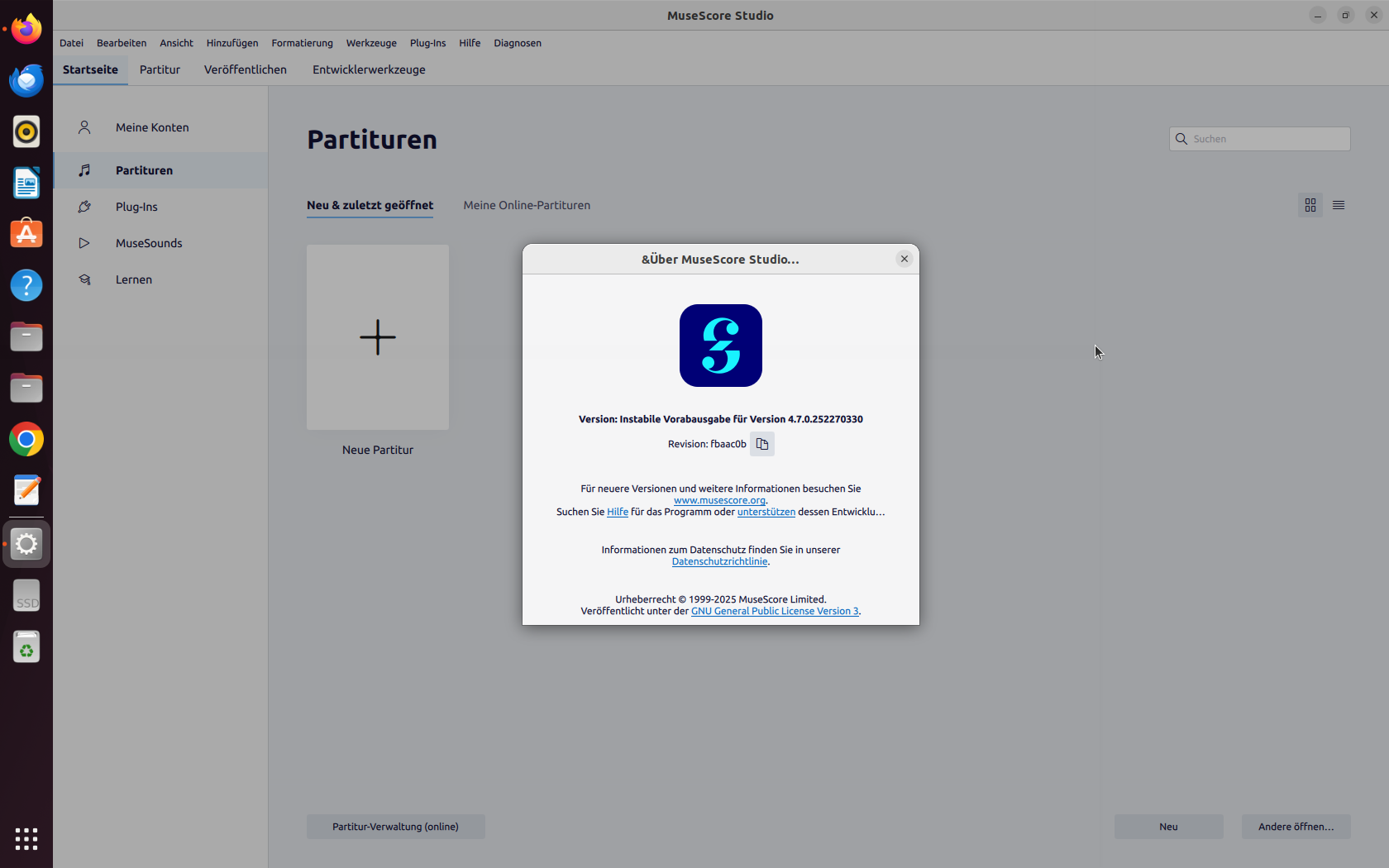This screenshot has height=868, width=1389.
Task: Close the Über MuseScore Studio dialog
Action: [905, 259]
